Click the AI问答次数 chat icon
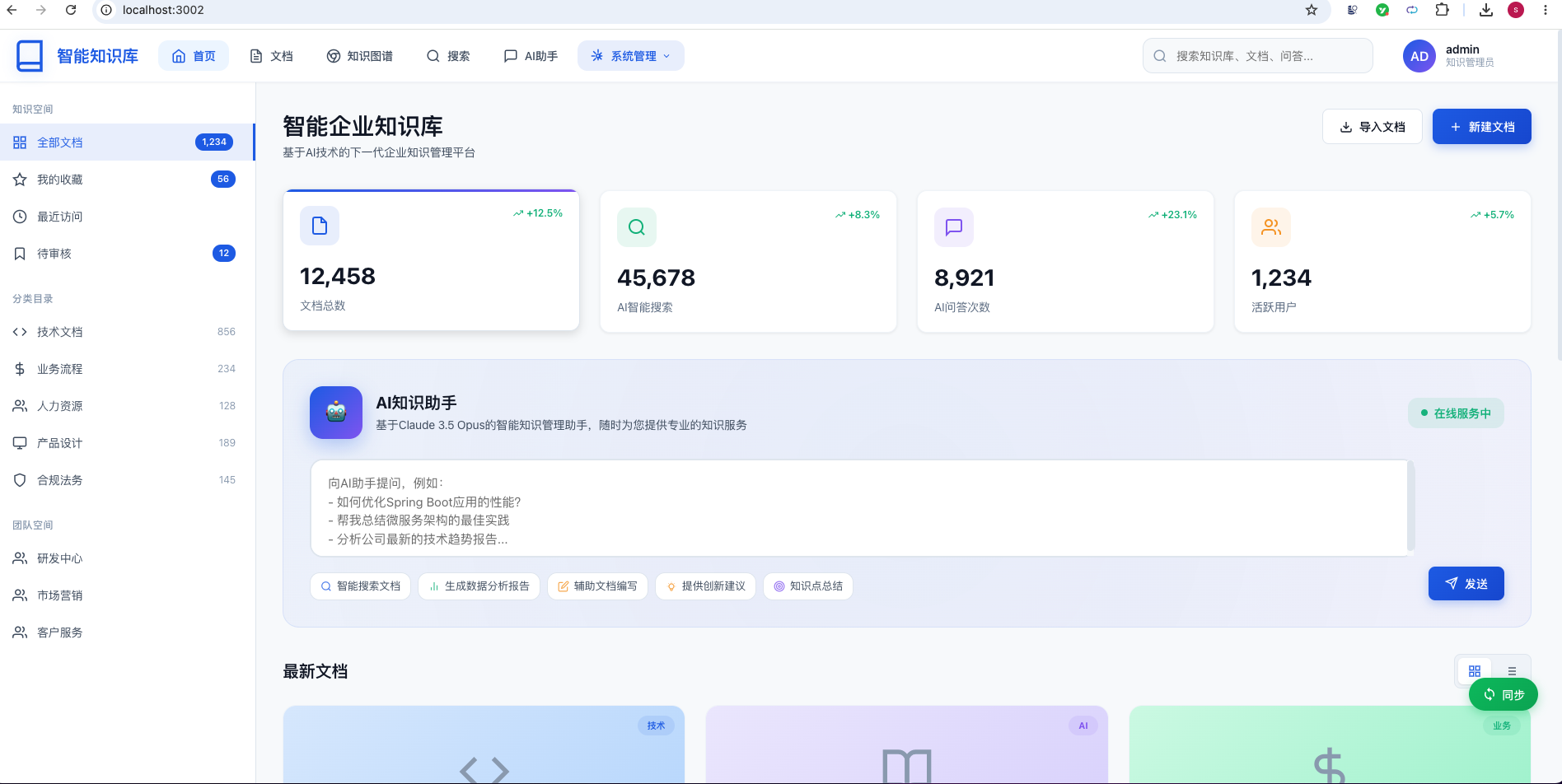The image size is (1562, 784). [x=954, y=227]
